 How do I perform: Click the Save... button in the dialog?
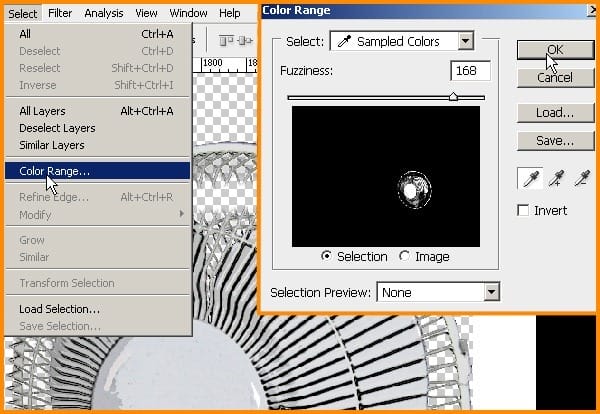pyautogui.click(x=555, y=141)
